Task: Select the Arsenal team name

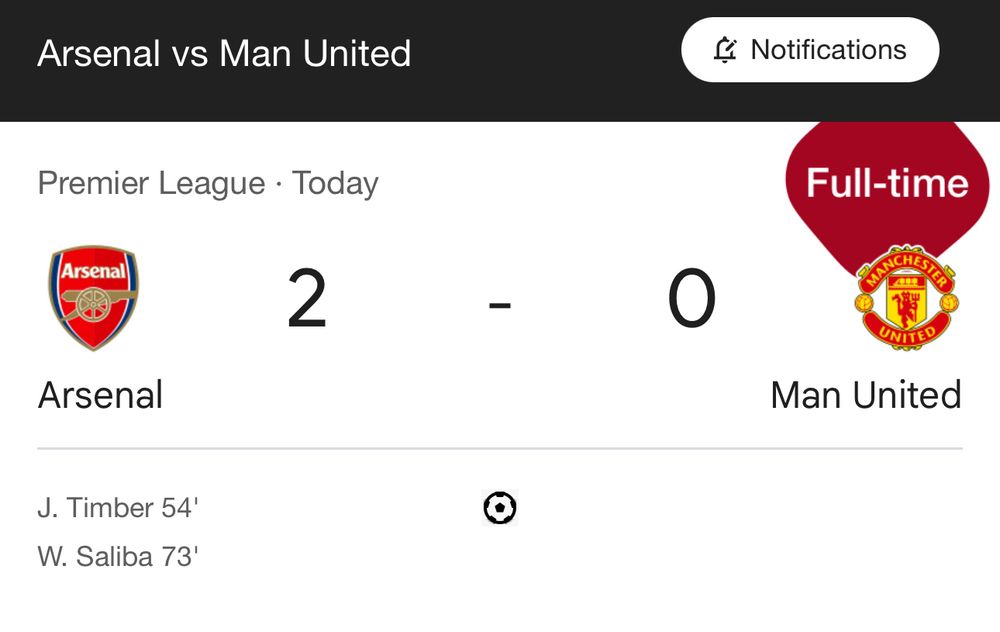Action: click(x=100, y=395)
